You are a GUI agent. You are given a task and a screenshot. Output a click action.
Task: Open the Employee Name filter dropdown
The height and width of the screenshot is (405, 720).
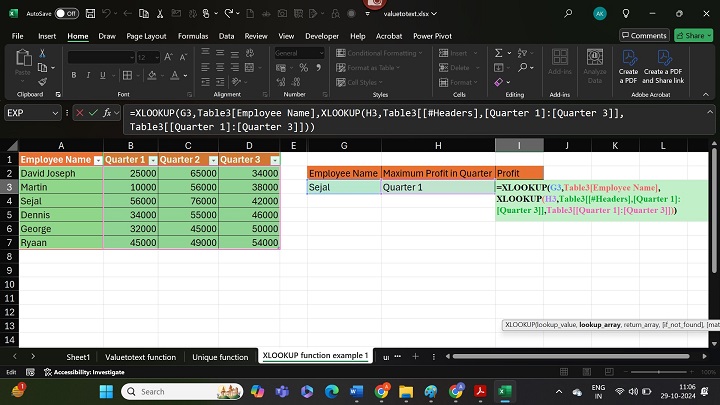pos(98,160)
